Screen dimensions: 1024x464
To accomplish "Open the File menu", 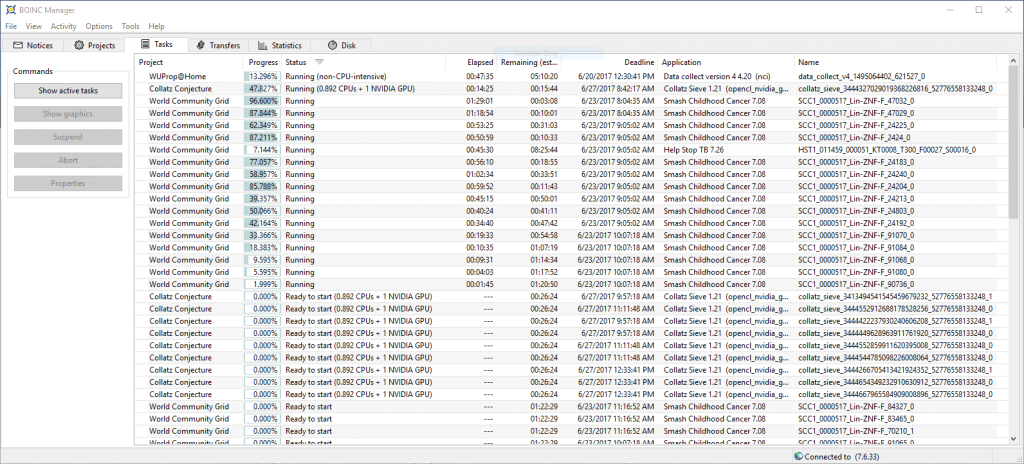I will 11,26.
